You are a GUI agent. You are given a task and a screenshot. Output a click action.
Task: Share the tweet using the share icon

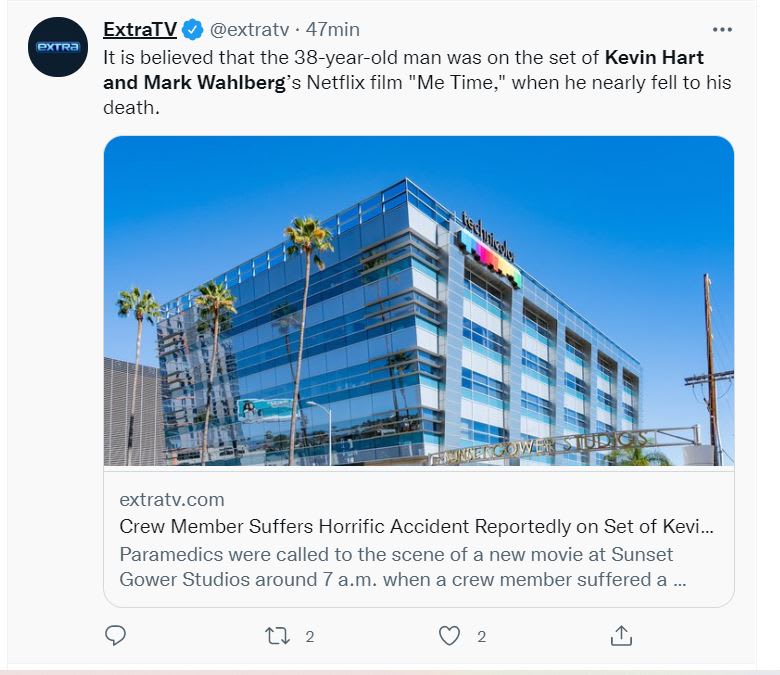tap(620, 635)
